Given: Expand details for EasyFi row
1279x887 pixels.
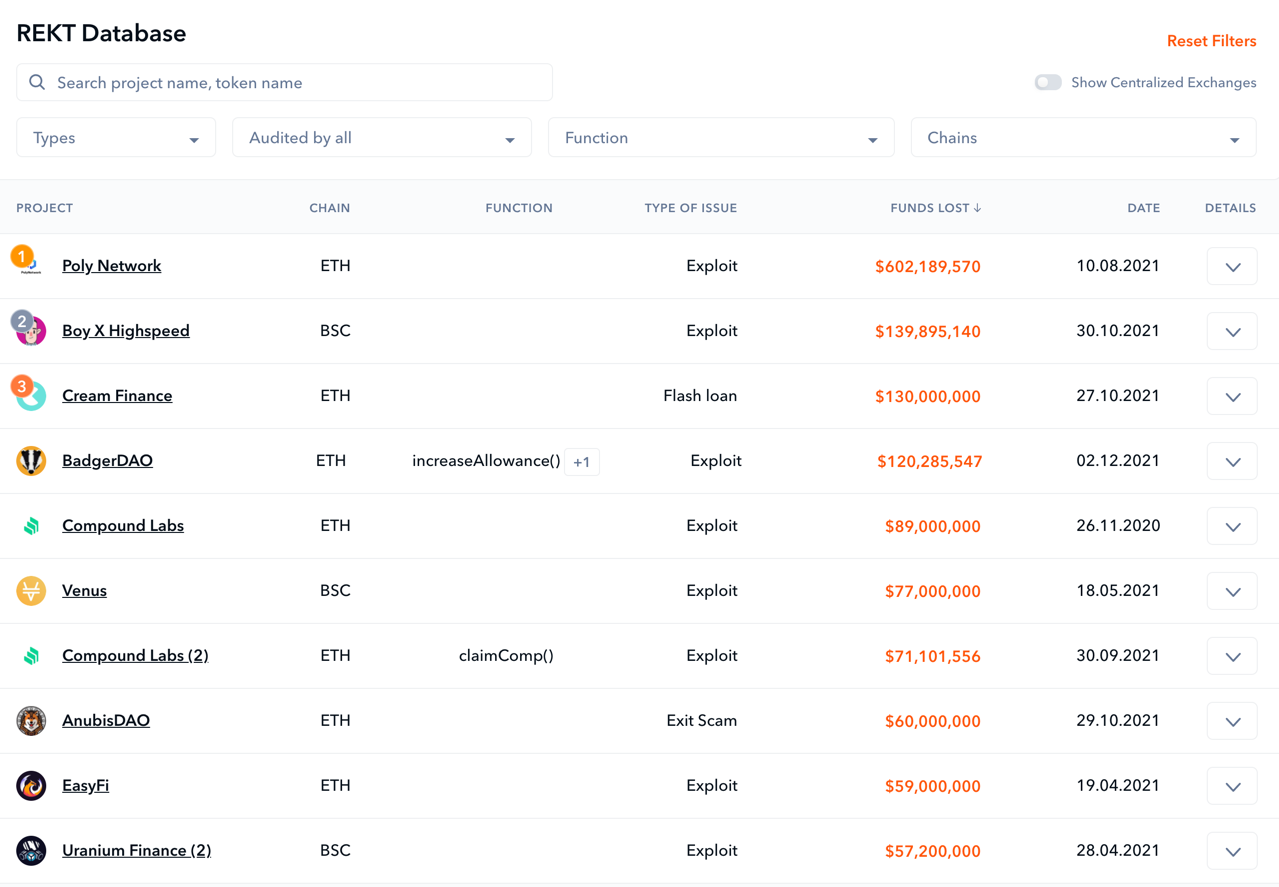Looking at the screenshot, I should click(1232, 787).
